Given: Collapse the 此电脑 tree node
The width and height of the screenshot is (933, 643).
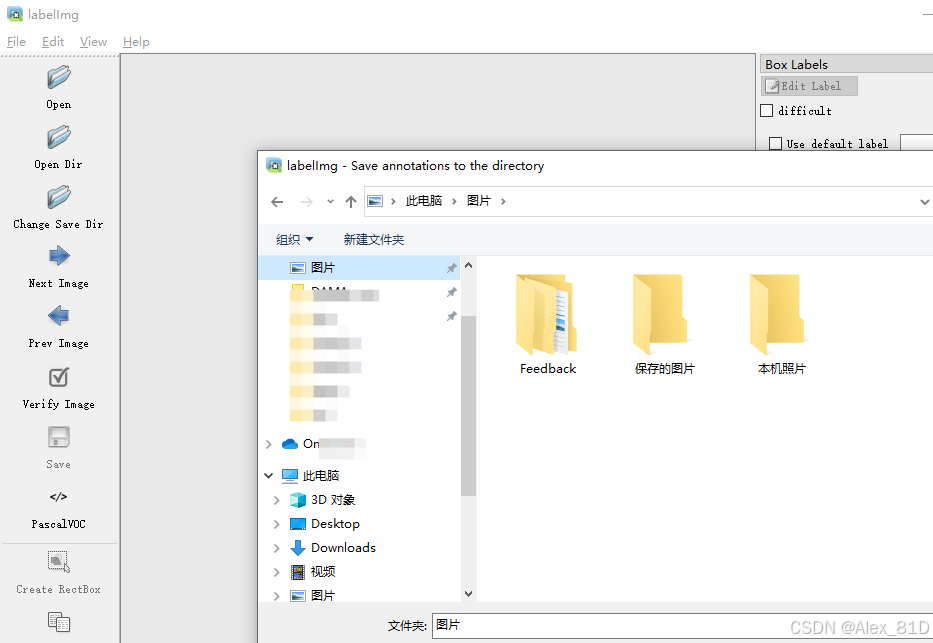Looking at the screenshot, I should click(x=268, y=475).
